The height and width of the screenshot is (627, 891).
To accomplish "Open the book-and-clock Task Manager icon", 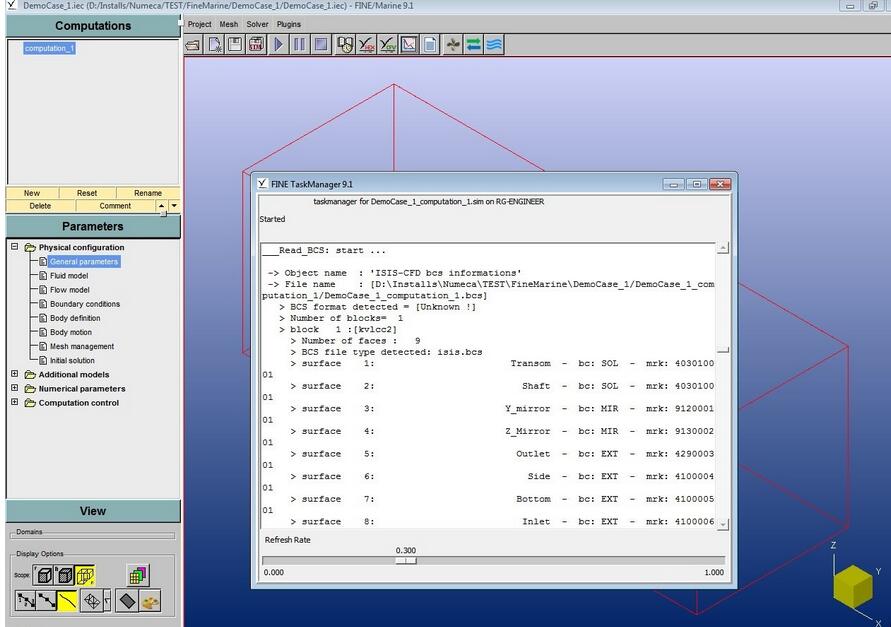I will tap(344, 44).
